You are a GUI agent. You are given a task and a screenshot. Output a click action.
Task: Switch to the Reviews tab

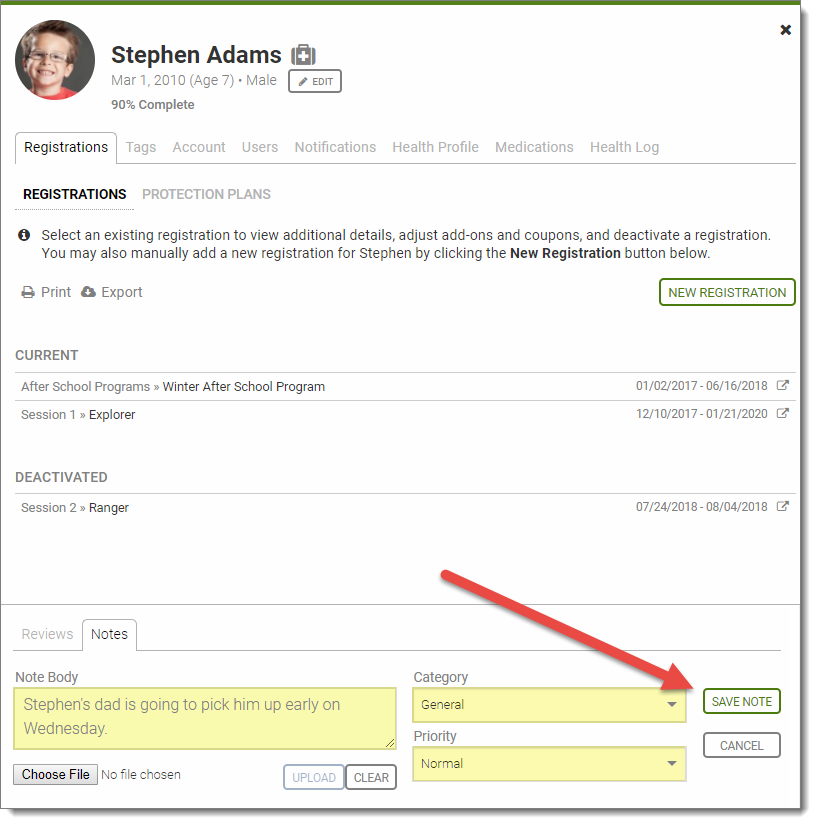[x=47, y=634]
